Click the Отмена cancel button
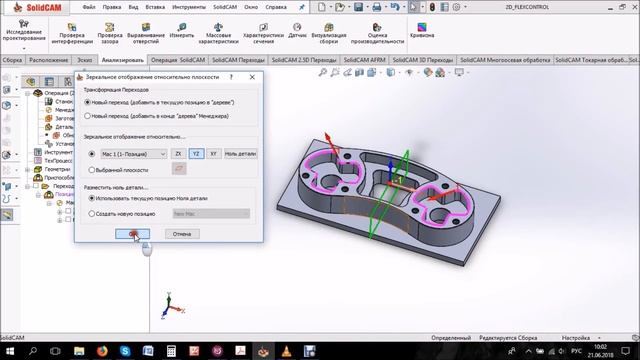This screenshot has width=640, height=360. 182,234
